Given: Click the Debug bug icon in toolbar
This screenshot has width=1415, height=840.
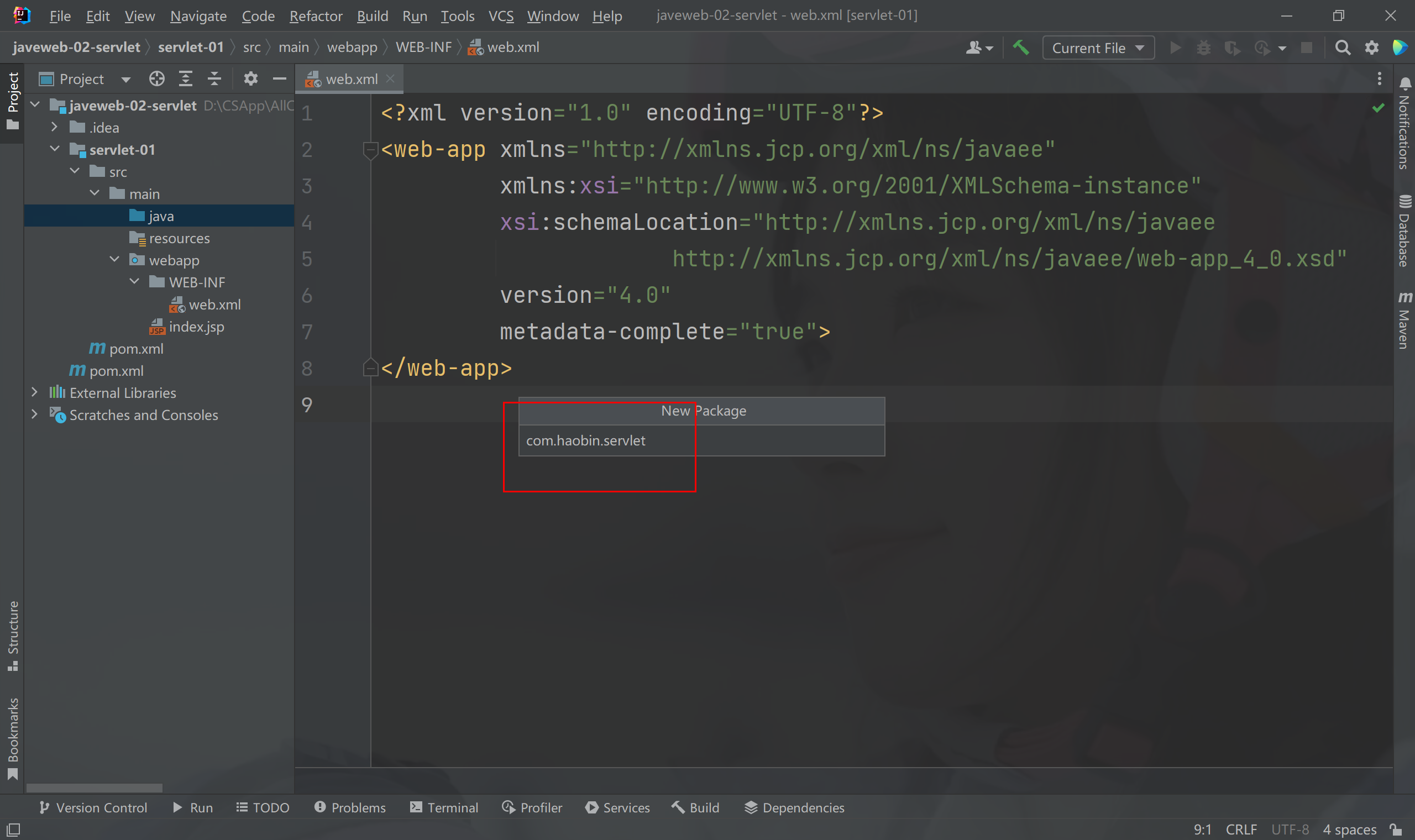Looking at the screenshot, I should (x=1203, y=48).
